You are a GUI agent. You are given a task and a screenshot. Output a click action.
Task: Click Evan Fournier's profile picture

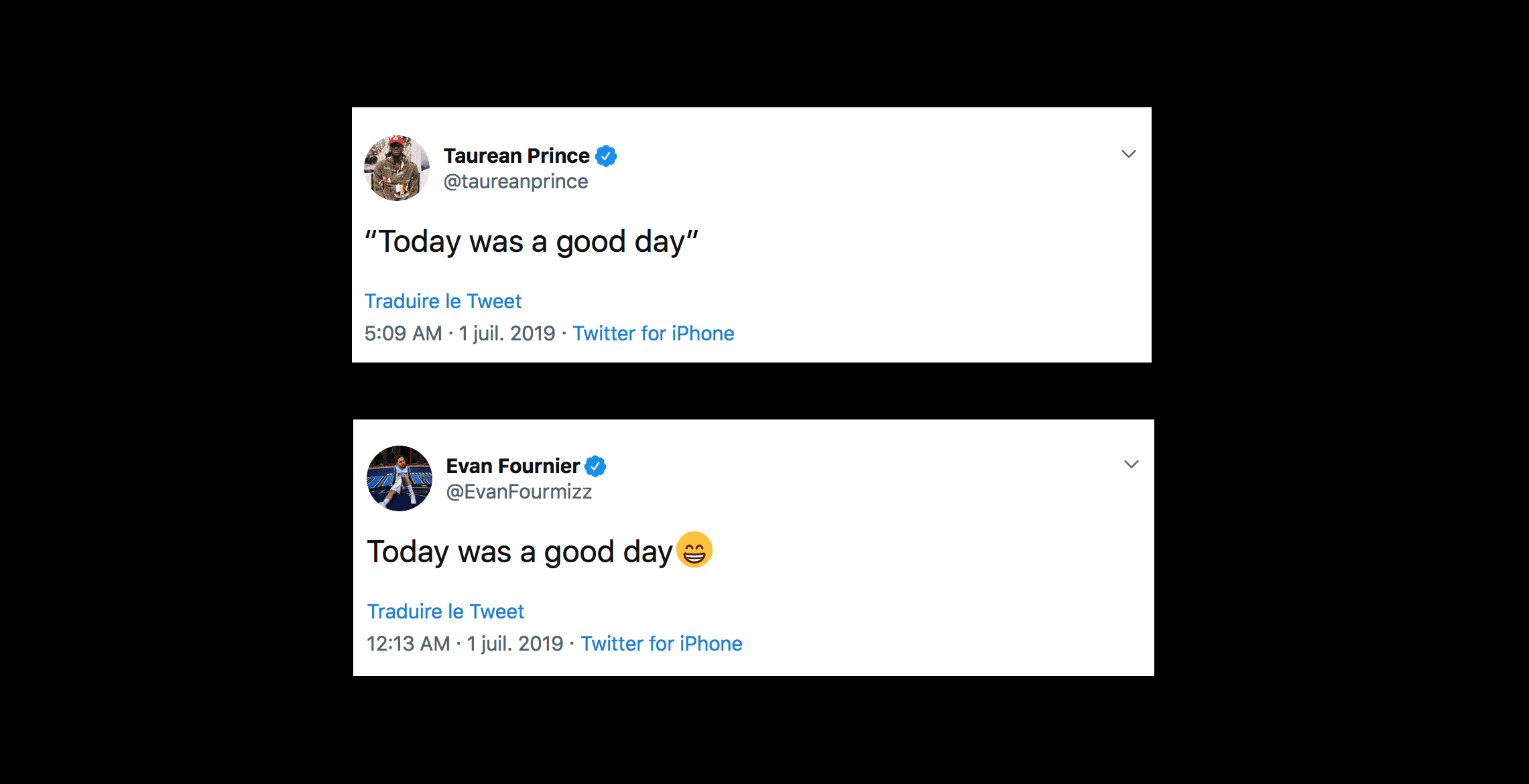click(399, 478)
